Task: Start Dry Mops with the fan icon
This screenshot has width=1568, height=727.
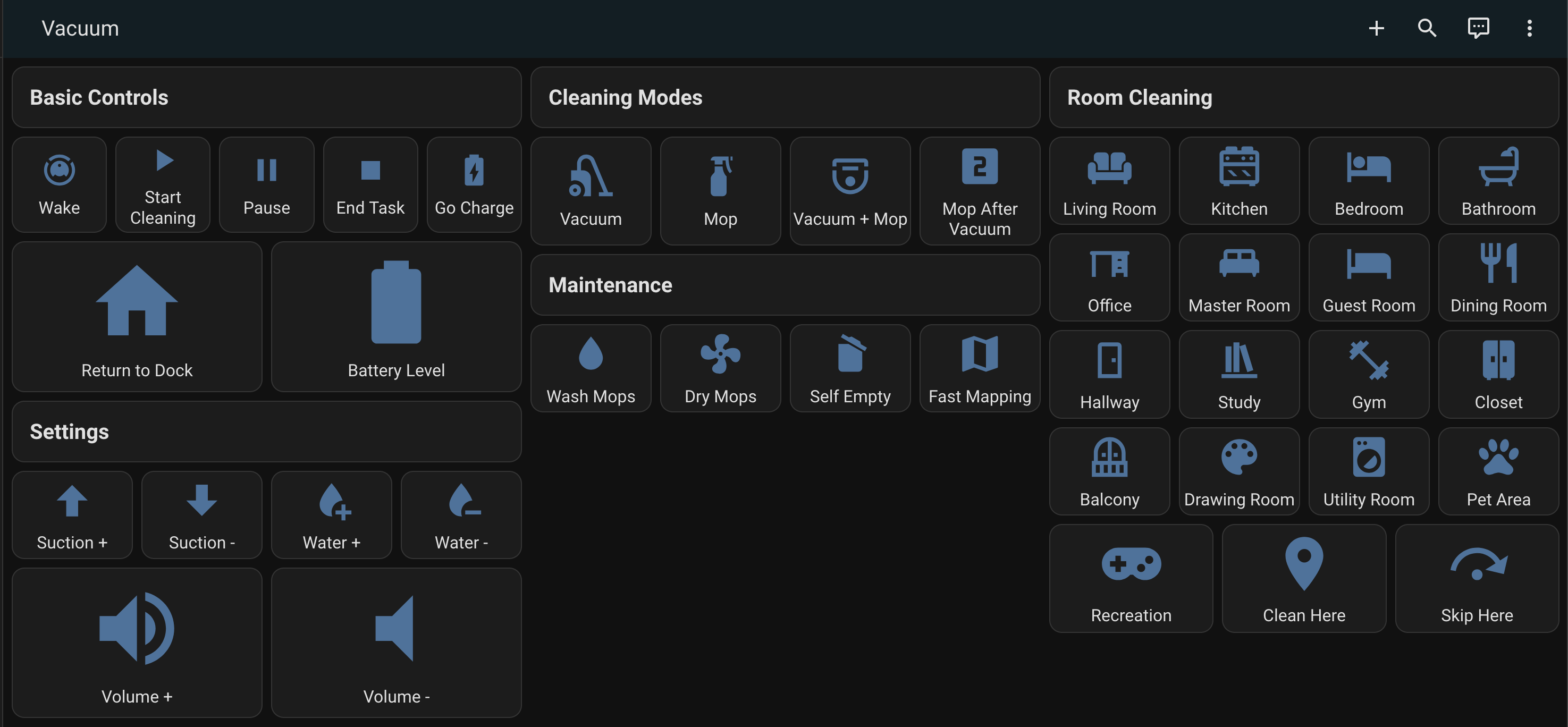Action: point(720,368)
